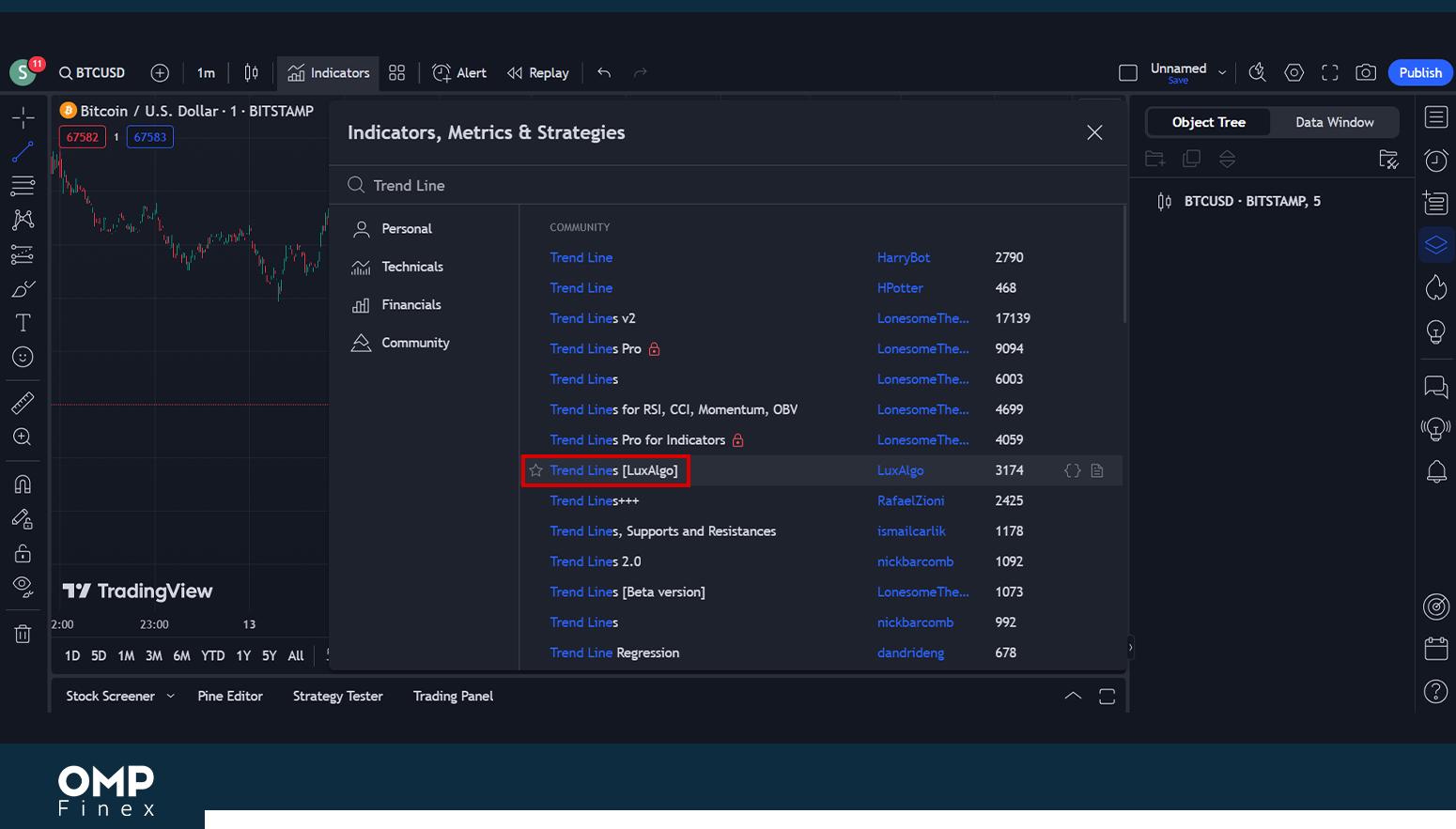1456x829 pixels.
Task: Open the Strategy Tester tab
Action: pyautogui.click(x=337, y=696)
